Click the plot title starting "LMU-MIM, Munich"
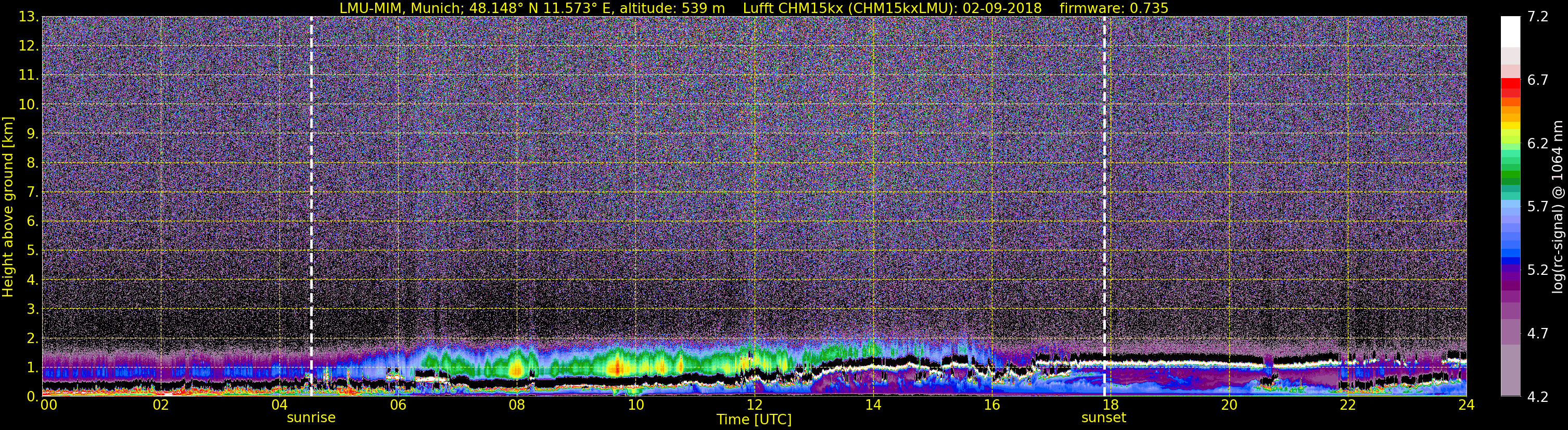 click(754, 8)
